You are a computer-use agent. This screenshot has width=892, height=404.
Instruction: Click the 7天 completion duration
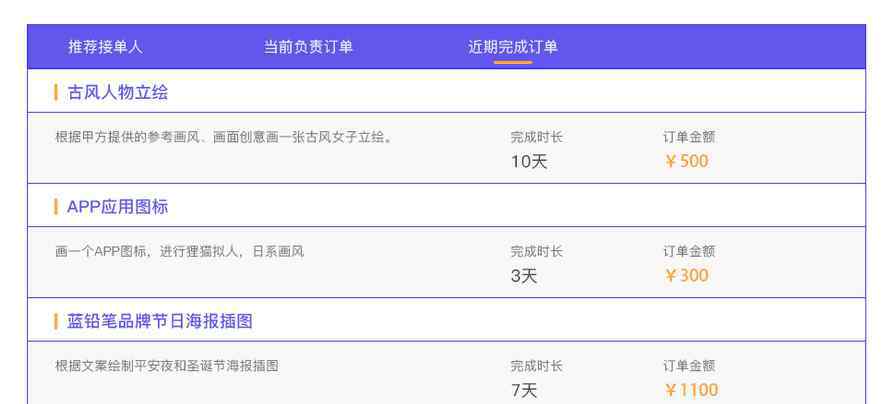524,391
